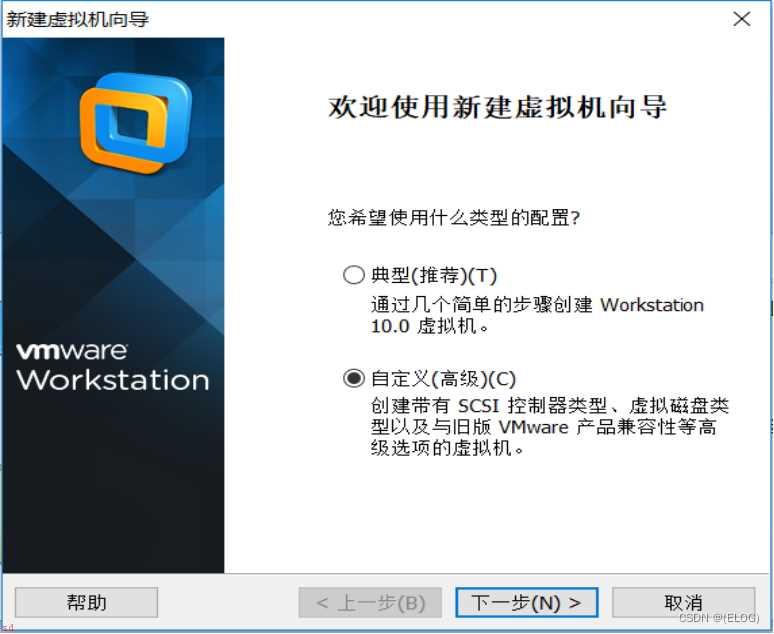
Task: Click the typical option Workstation 10.0 description
Action: click(x=537, y=315)
